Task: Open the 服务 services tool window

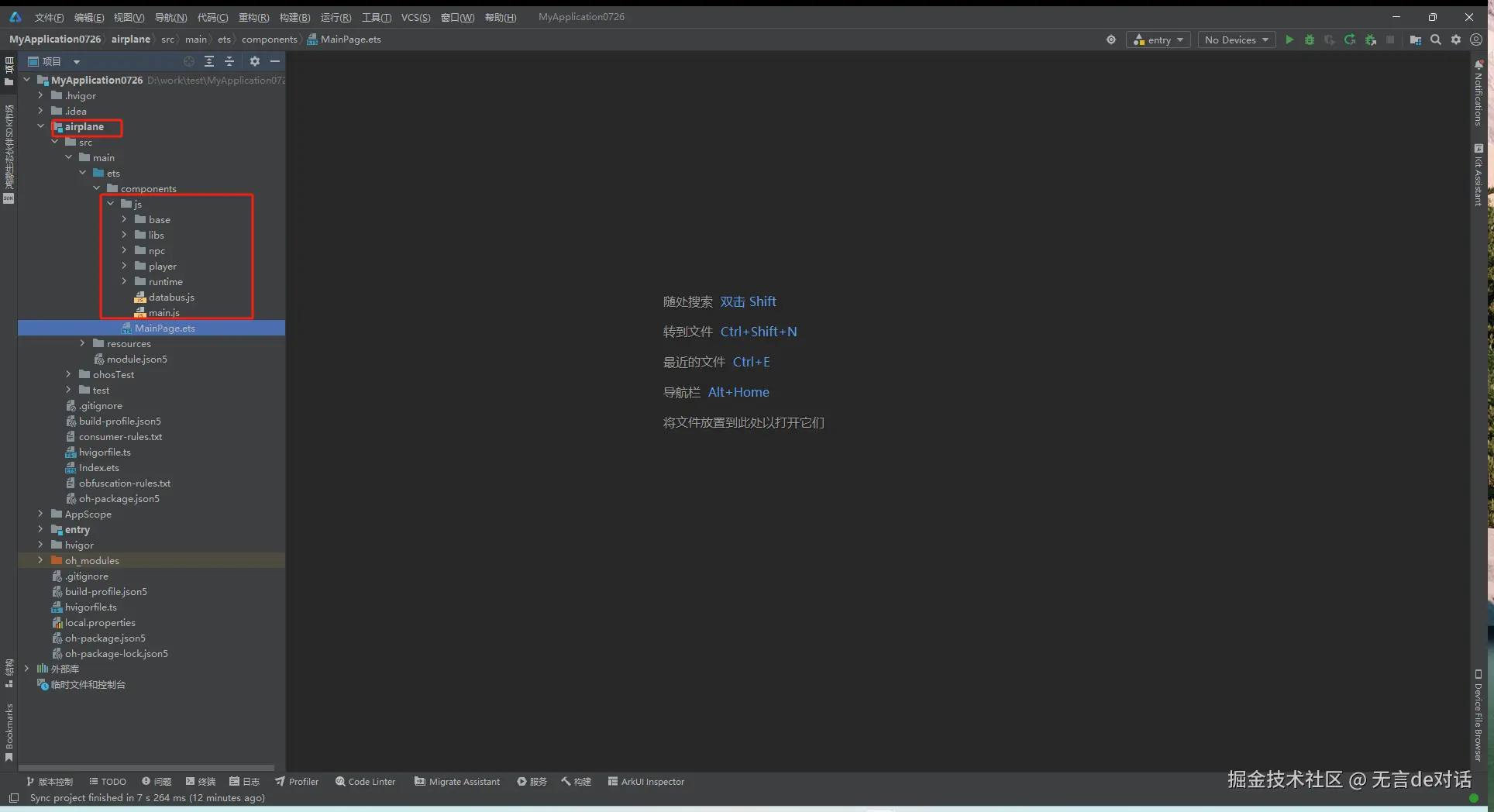Action: 532,782
